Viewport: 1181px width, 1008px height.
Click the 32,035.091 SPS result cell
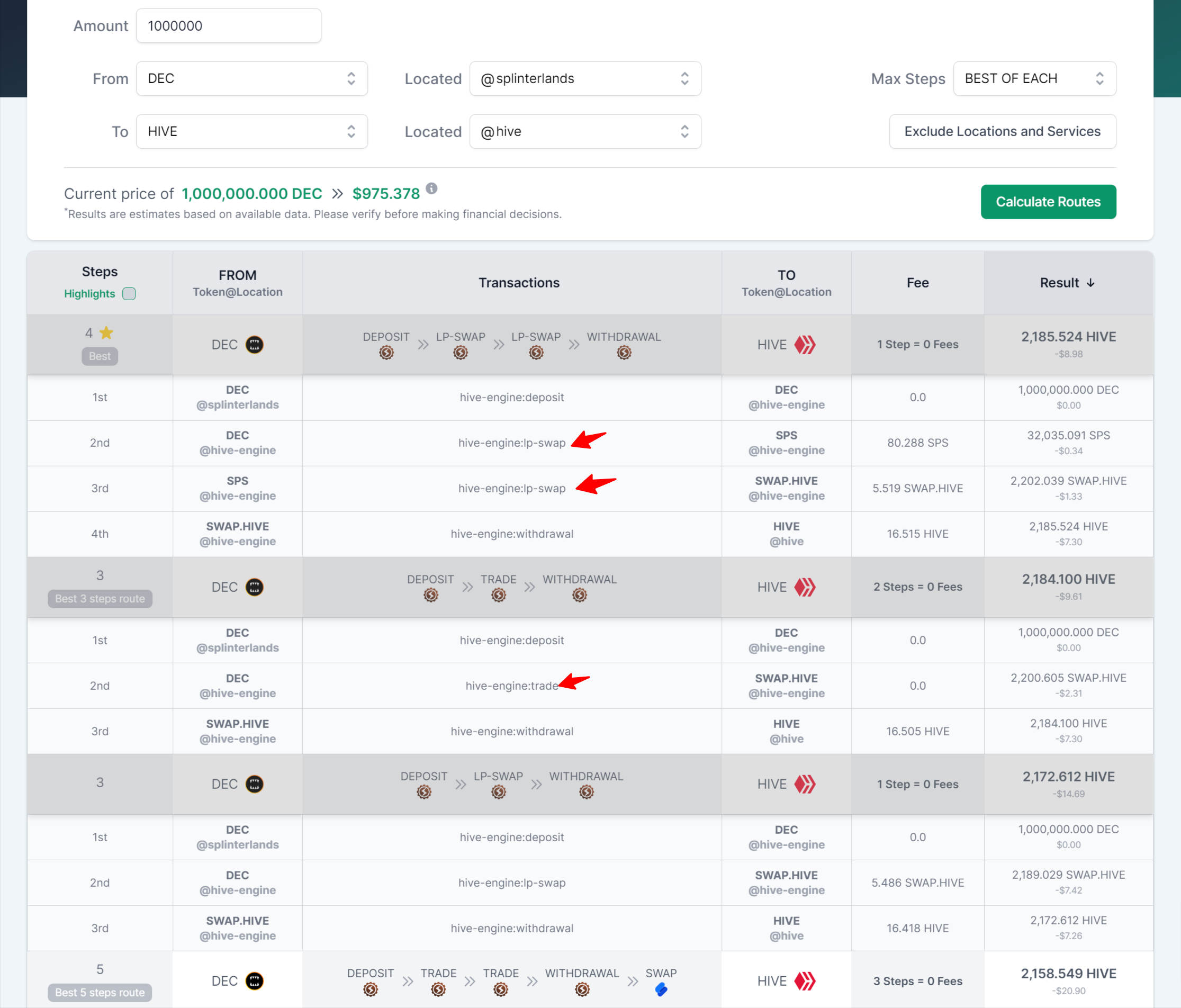[x=1068, y=443]
